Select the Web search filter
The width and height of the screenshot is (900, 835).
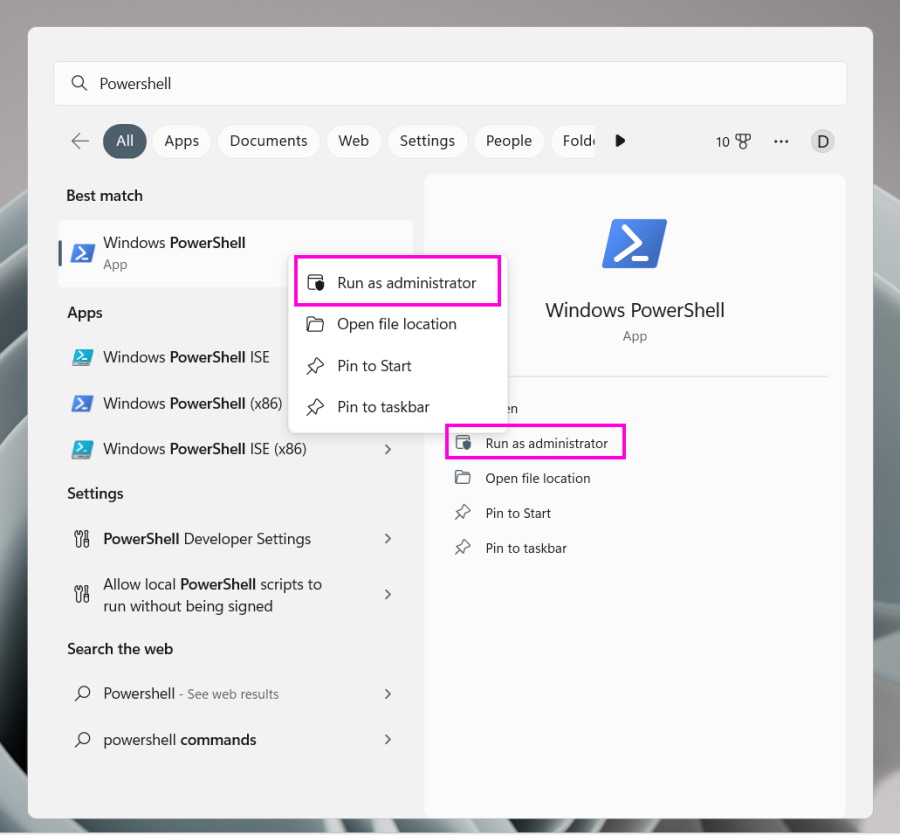coord(353,141)
